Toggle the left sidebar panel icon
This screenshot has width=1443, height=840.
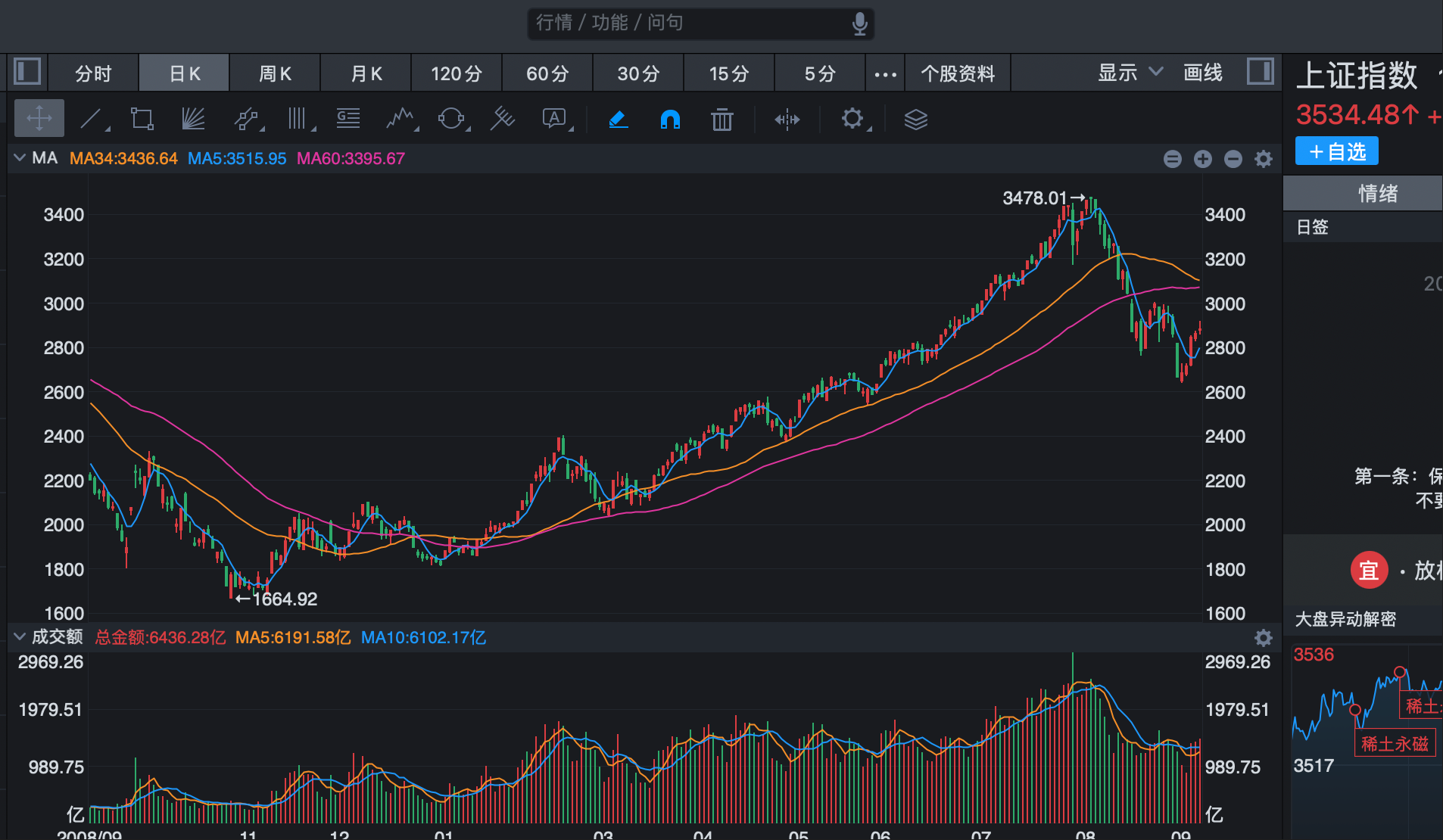click(x=27, y=73)
